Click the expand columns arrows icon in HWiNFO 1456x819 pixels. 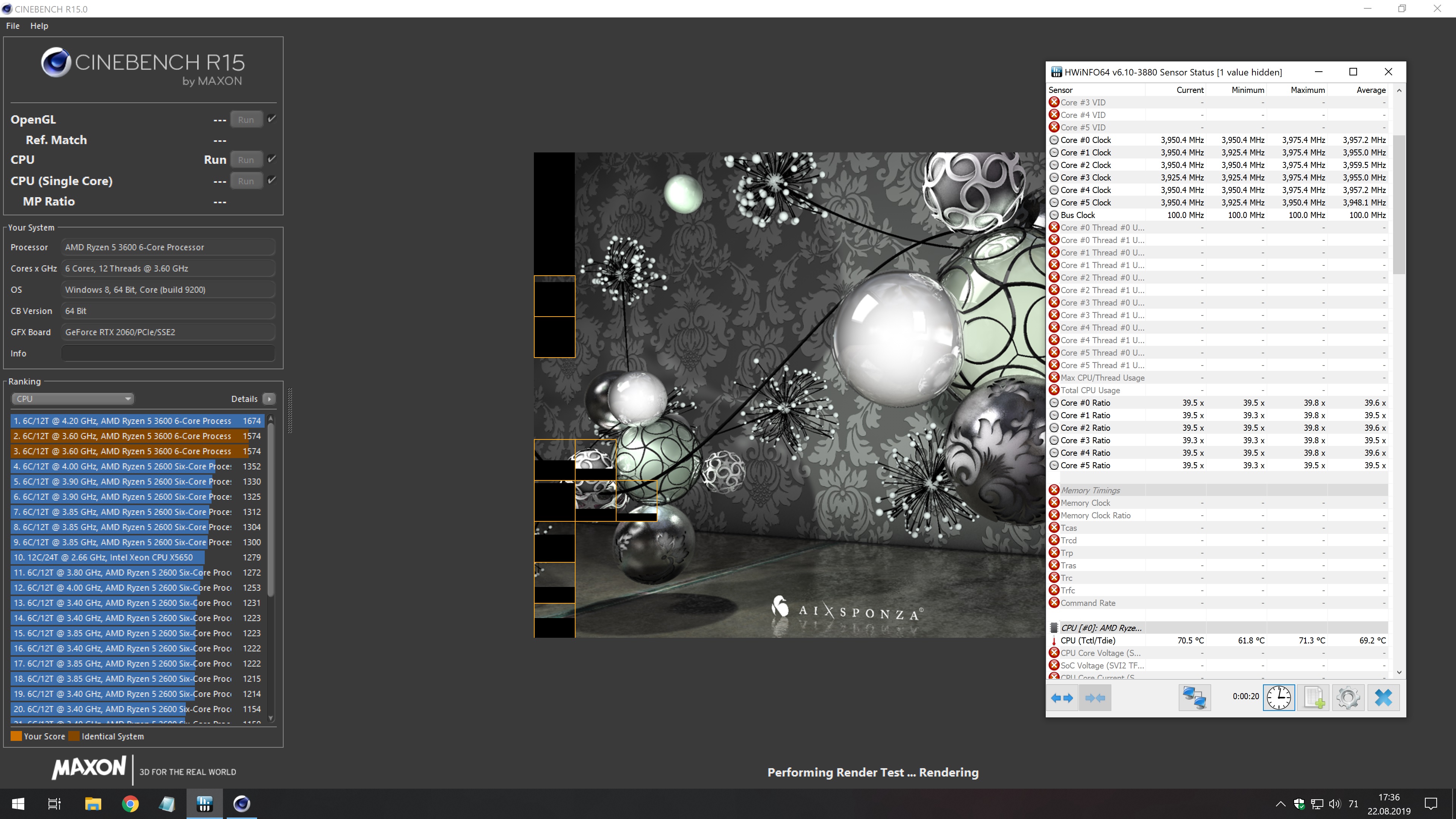(x=1062, y=698)
